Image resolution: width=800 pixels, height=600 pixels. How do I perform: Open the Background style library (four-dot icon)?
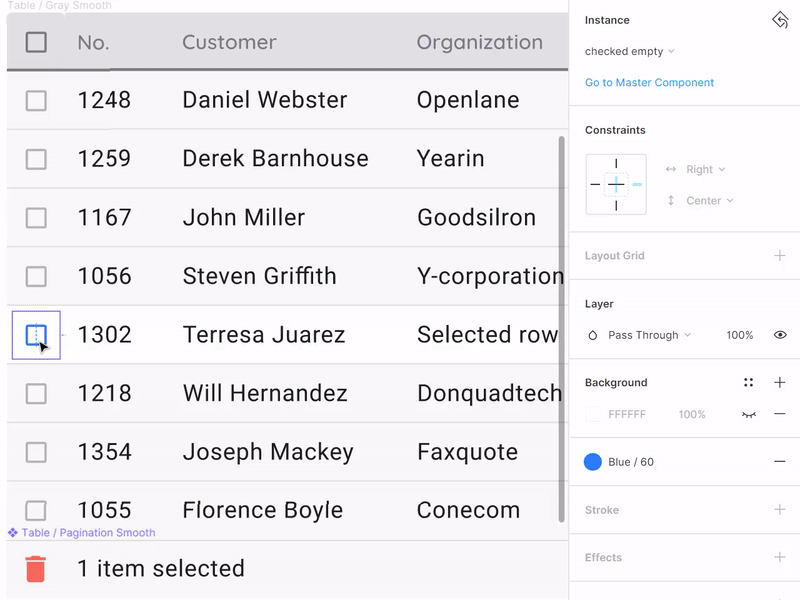point(746,382)
